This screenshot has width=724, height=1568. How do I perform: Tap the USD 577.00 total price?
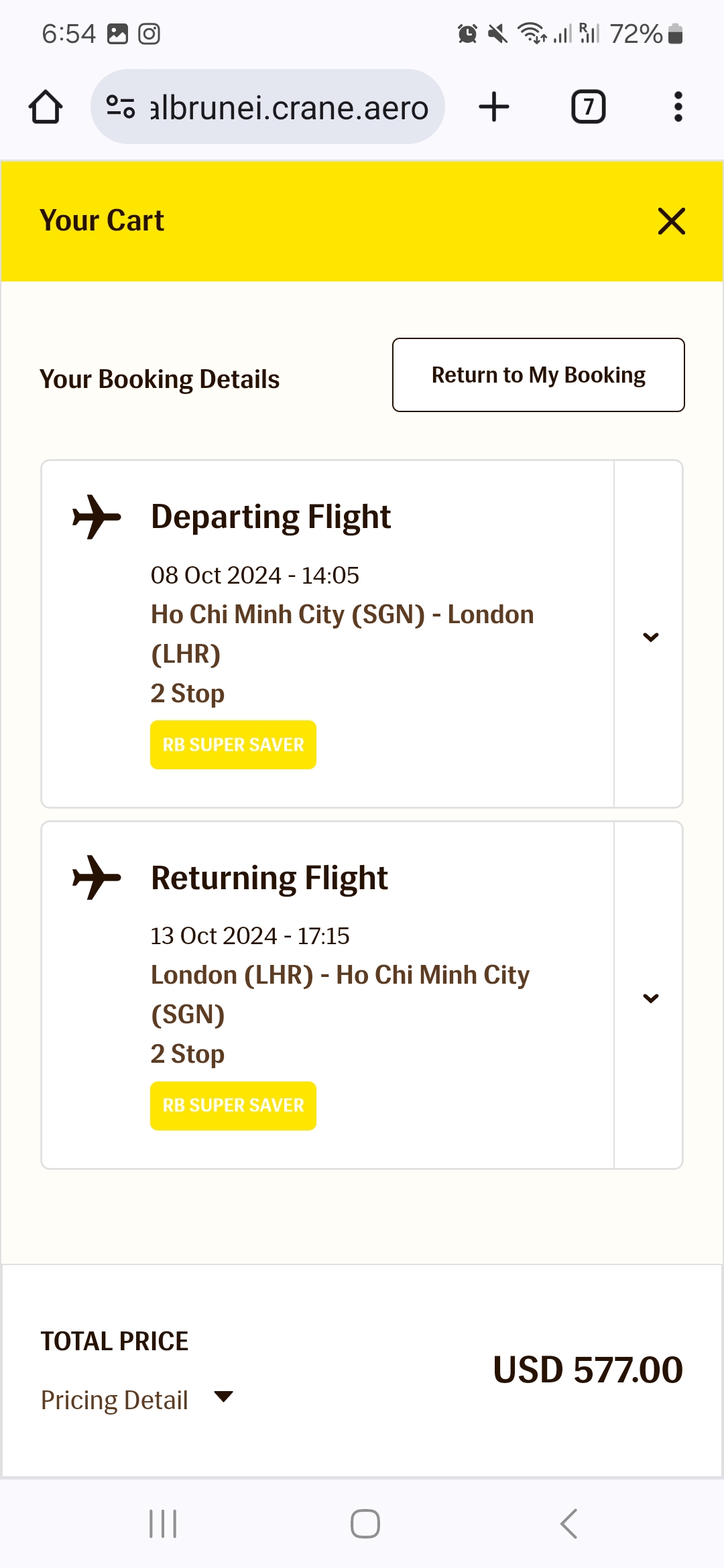(x=588, y=1370)
